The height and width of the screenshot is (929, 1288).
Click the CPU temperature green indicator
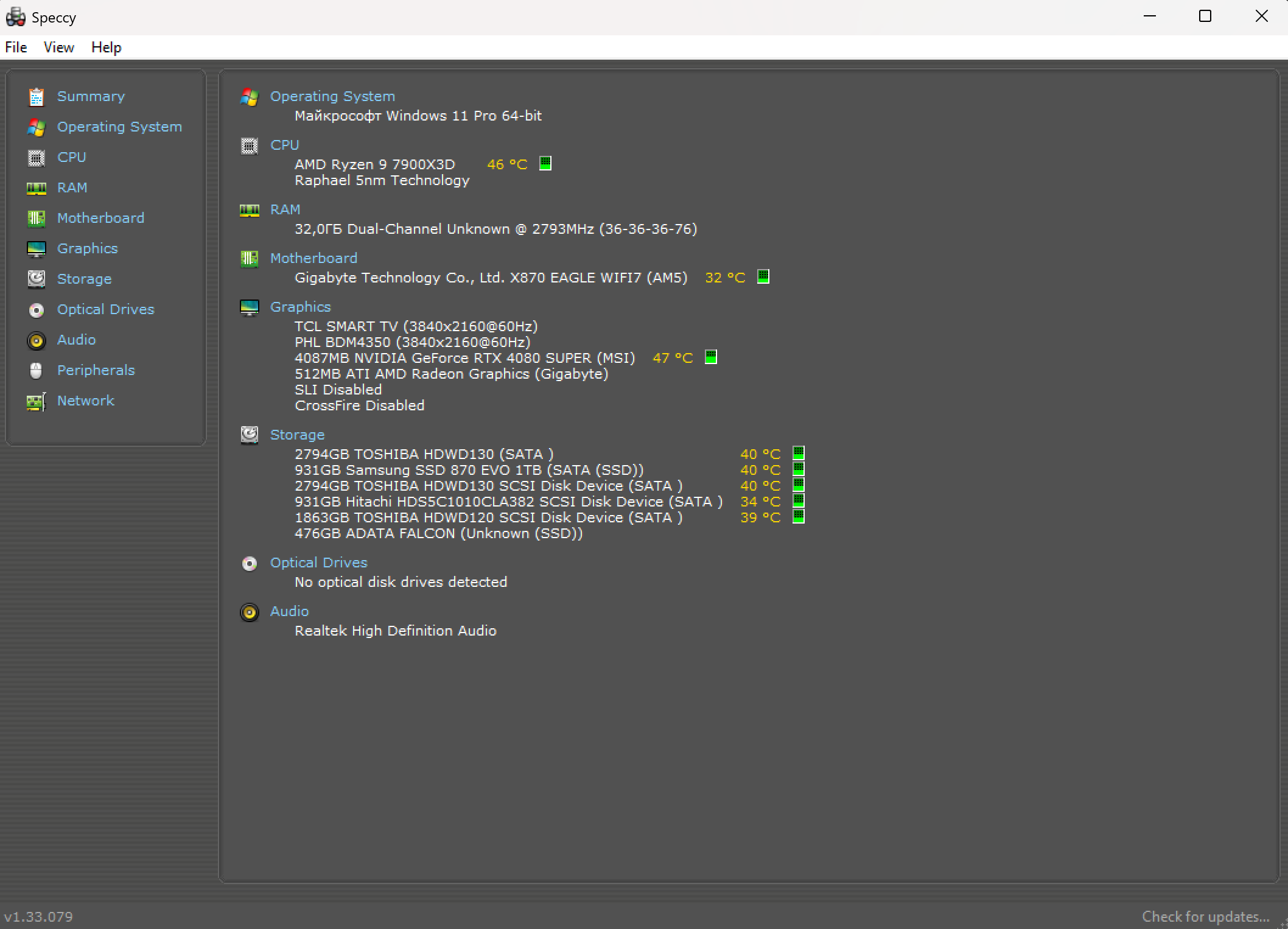pos(545,163)
